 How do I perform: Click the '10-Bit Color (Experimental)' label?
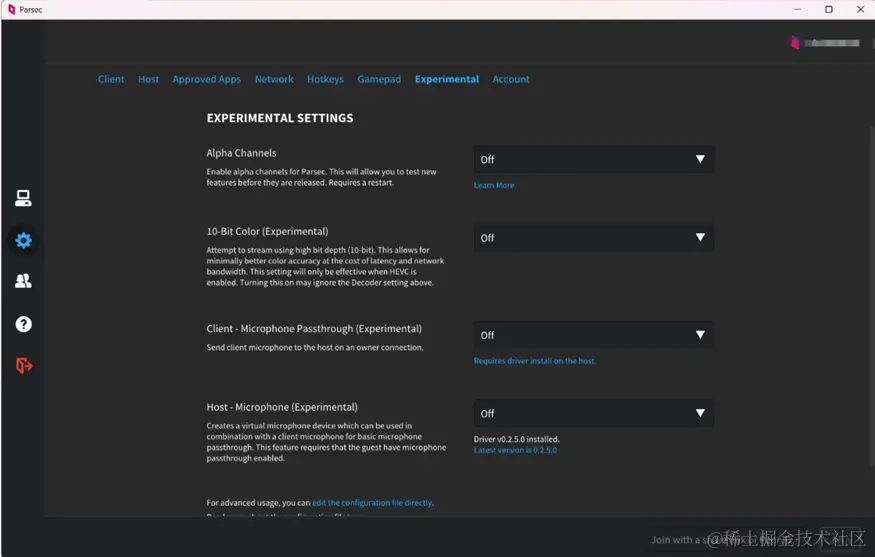(267, 231)
